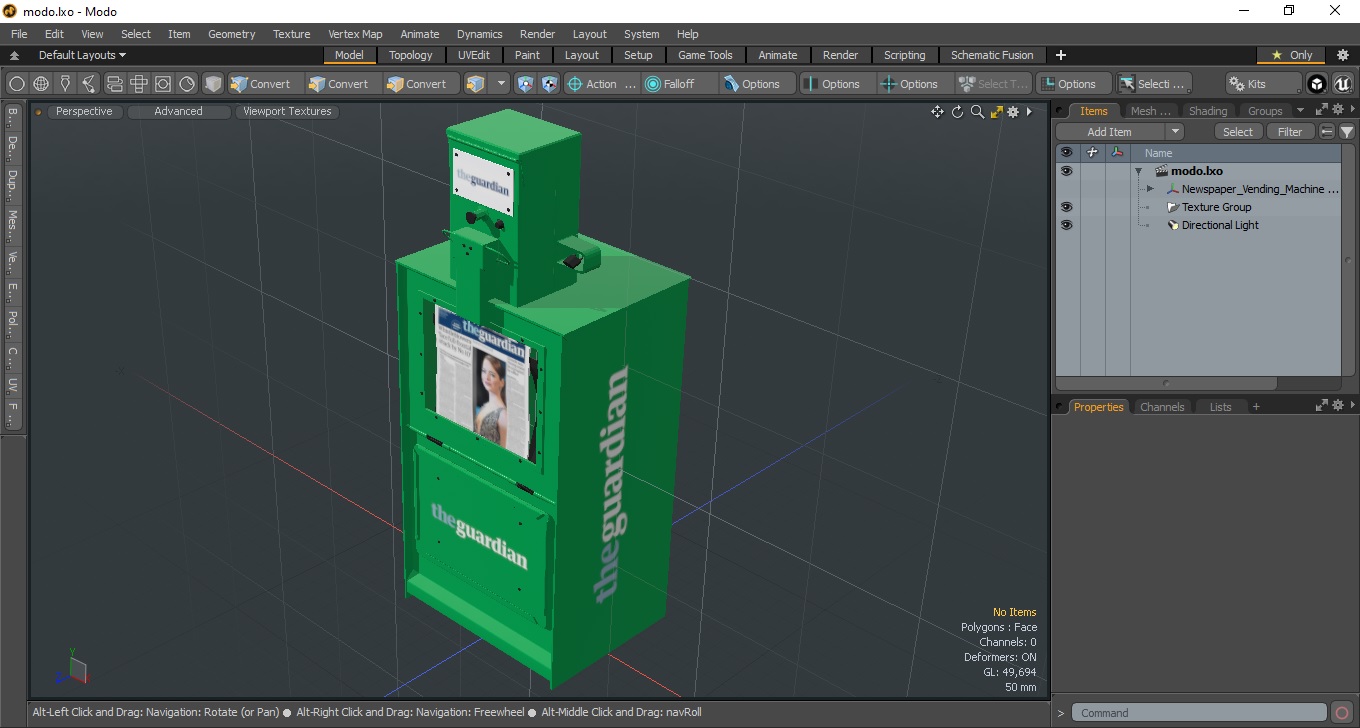Select the Directional Light item
Screen dimensions: 1360x728
click(1220, 225)
